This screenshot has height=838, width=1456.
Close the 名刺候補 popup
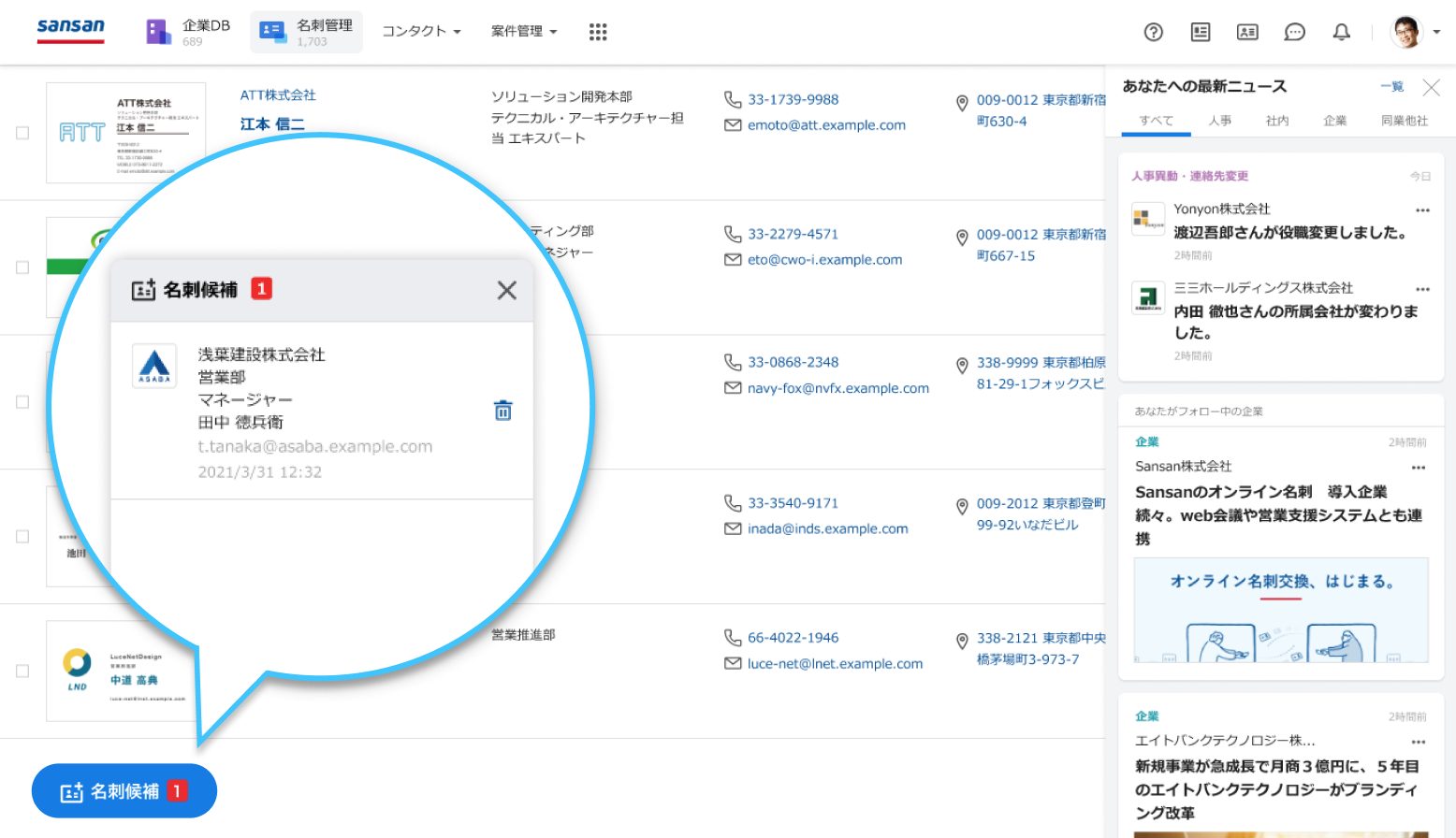click(x=507, y=290)
